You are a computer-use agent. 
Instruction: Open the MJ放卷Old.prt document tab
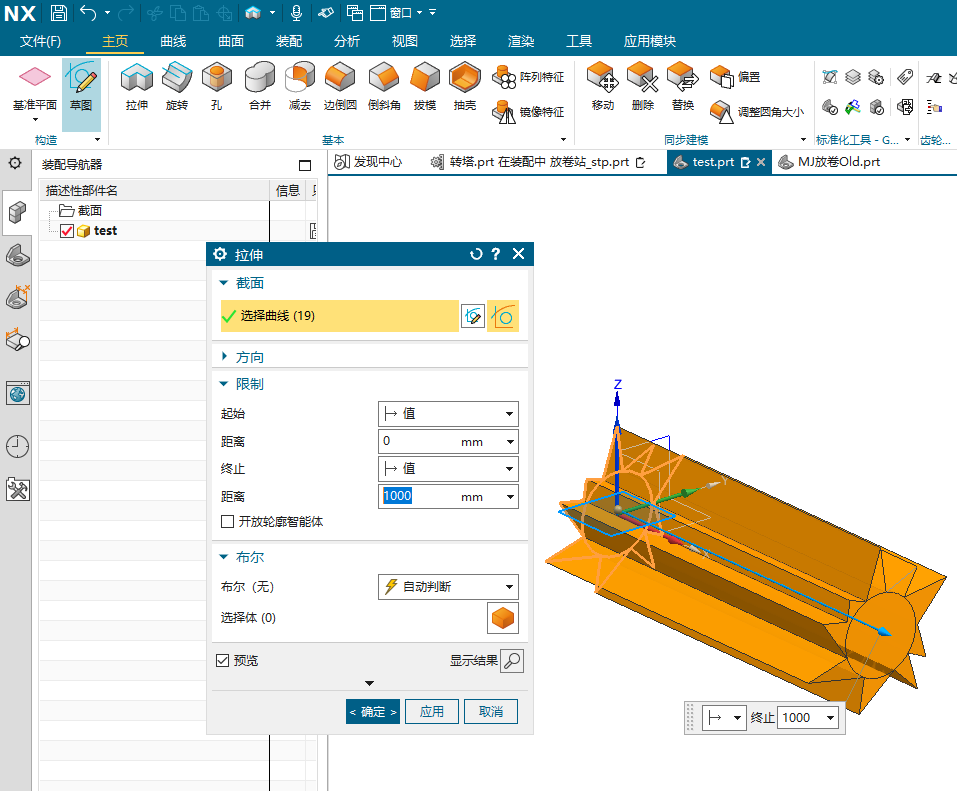[x=829, y=162]
